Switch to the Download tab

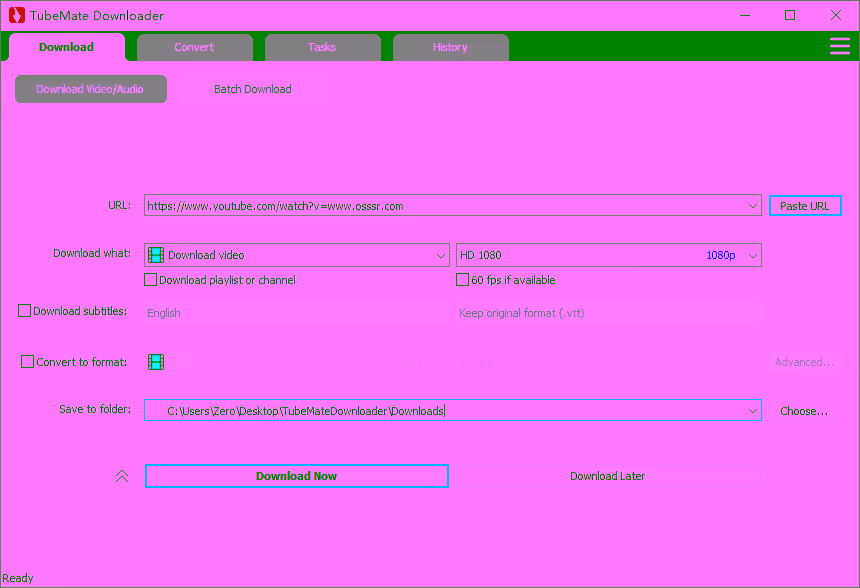tap(67, 47)
